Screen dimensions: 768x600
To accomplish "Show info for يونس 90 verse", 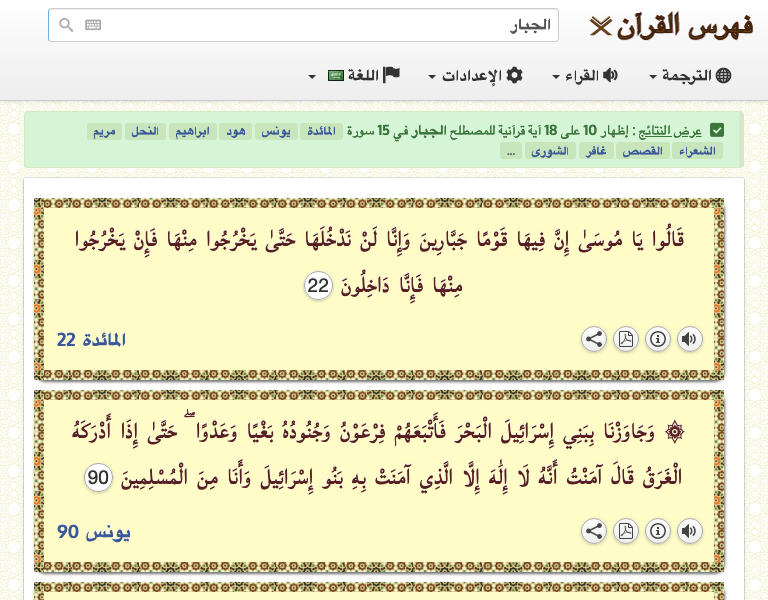I will coord(658,531).
